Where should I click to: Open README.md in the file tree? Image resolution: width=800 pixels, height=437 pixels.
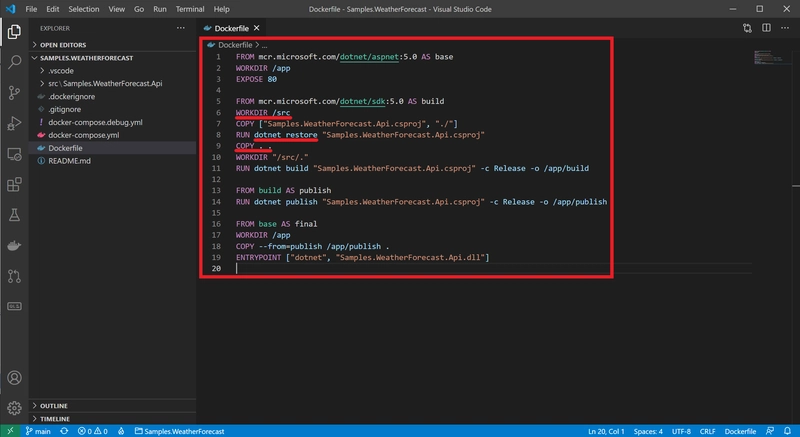[x=112, y=161]
